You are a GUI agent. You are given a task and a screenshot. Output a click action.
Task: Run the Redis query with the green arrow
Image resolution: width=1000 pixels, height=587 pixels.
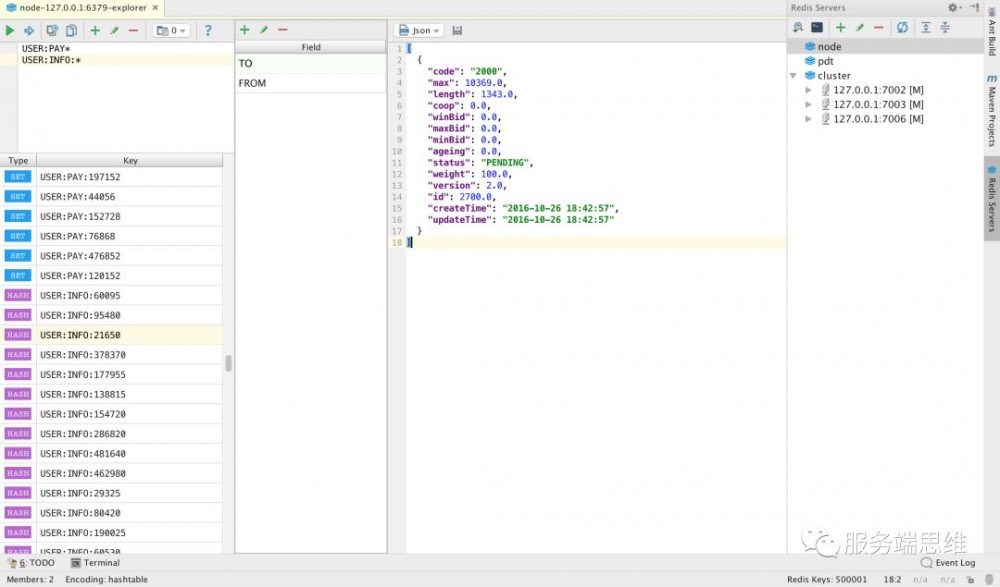click(x=9, y=30)
